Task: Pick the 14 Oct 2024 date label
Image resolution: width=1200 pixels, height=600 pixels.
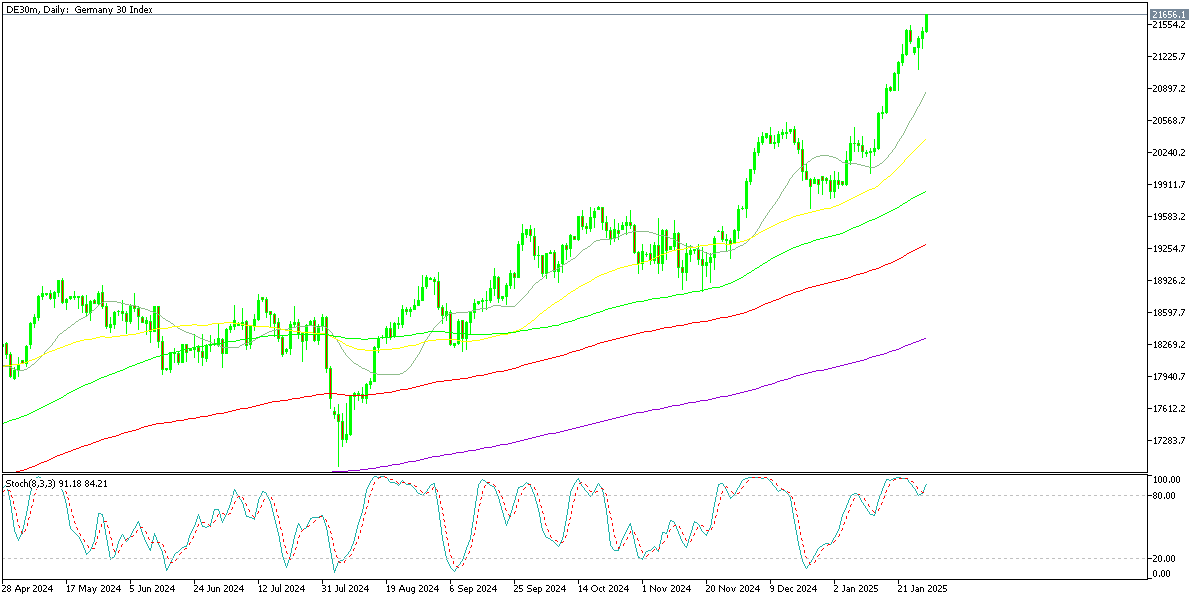Action: pyautogui.click(x=603, y=589)
